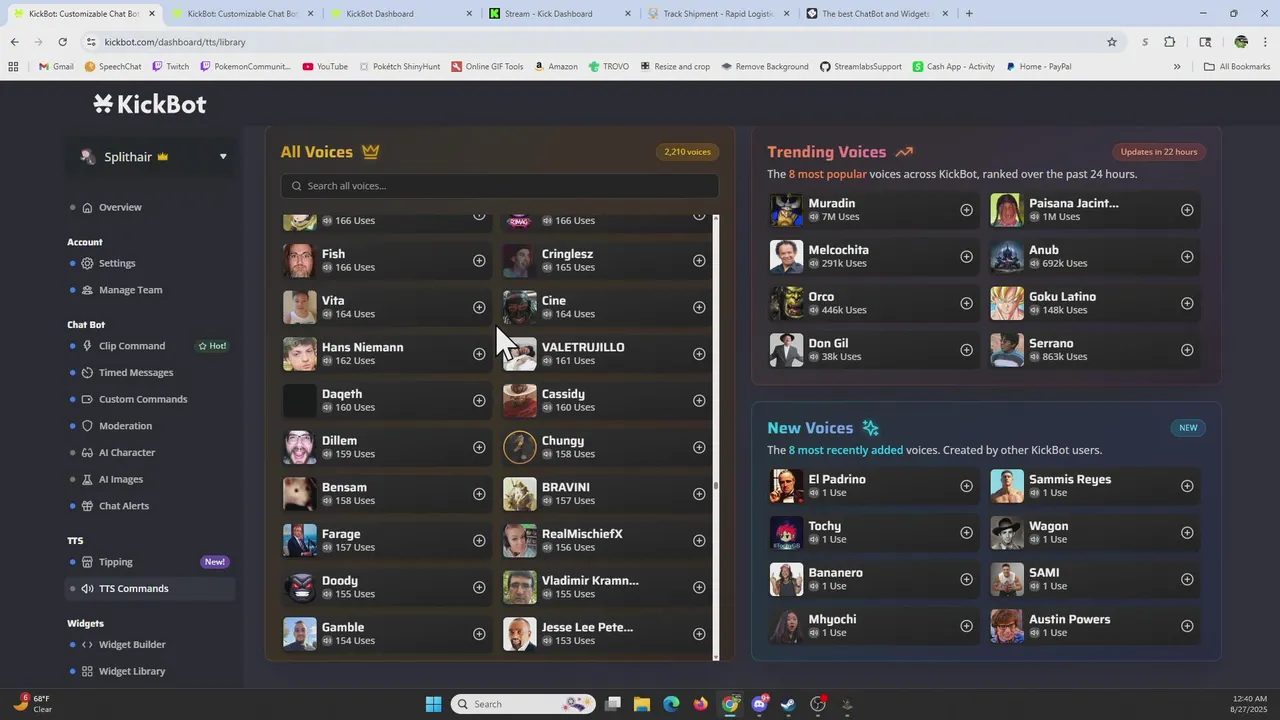Add the Paisana Jacint... trending voice

(1187, 210)
